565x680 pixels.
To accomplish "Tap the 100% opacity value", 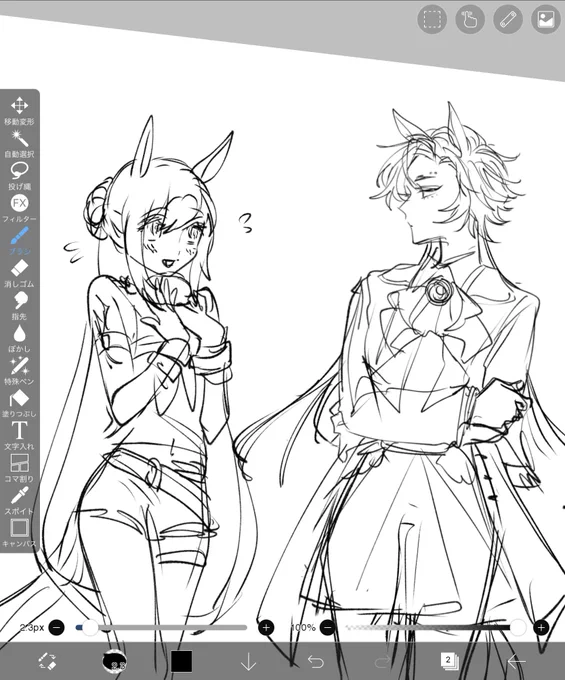I will [304, 628].
